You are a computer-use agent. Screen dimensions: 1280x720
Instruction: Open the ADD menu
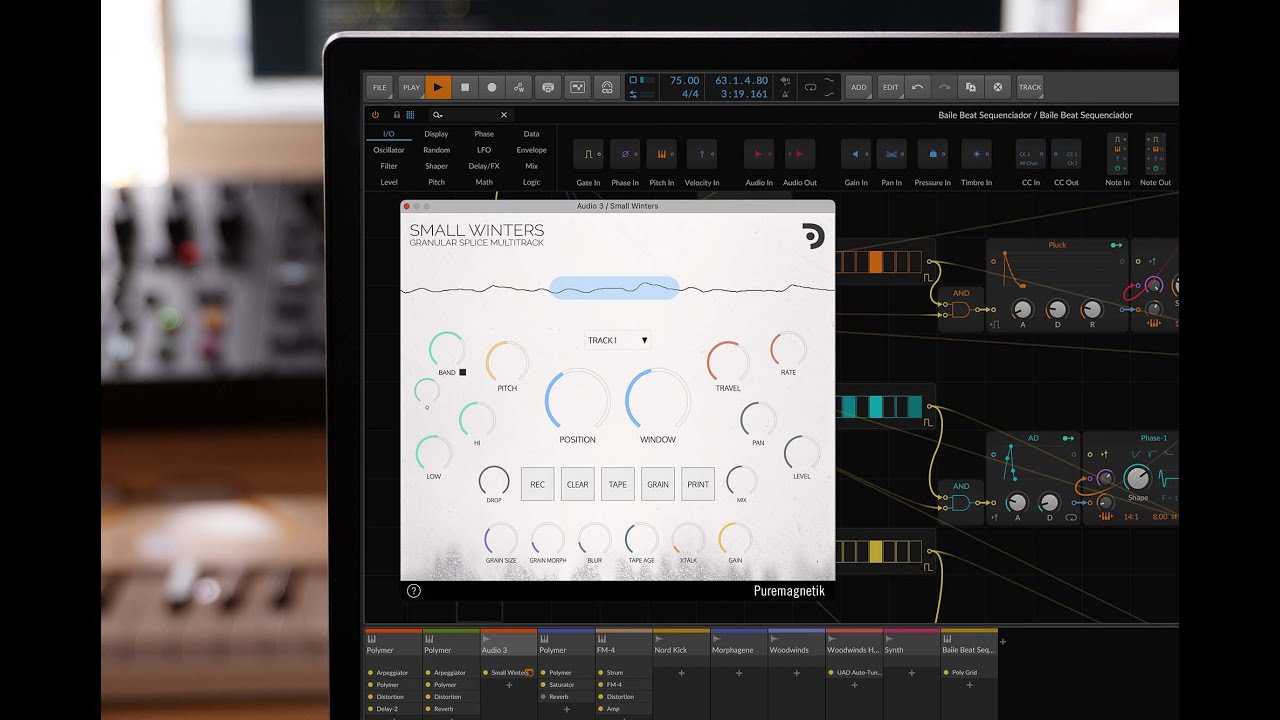(x=859, y=87)
